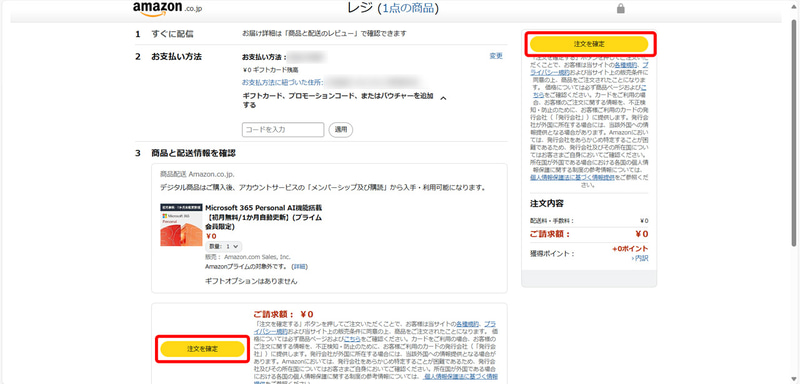Open the Microsoft 365 Personal product thumbnail
The height and width of the screenshot is (384, 800).
tap(182, 225)
